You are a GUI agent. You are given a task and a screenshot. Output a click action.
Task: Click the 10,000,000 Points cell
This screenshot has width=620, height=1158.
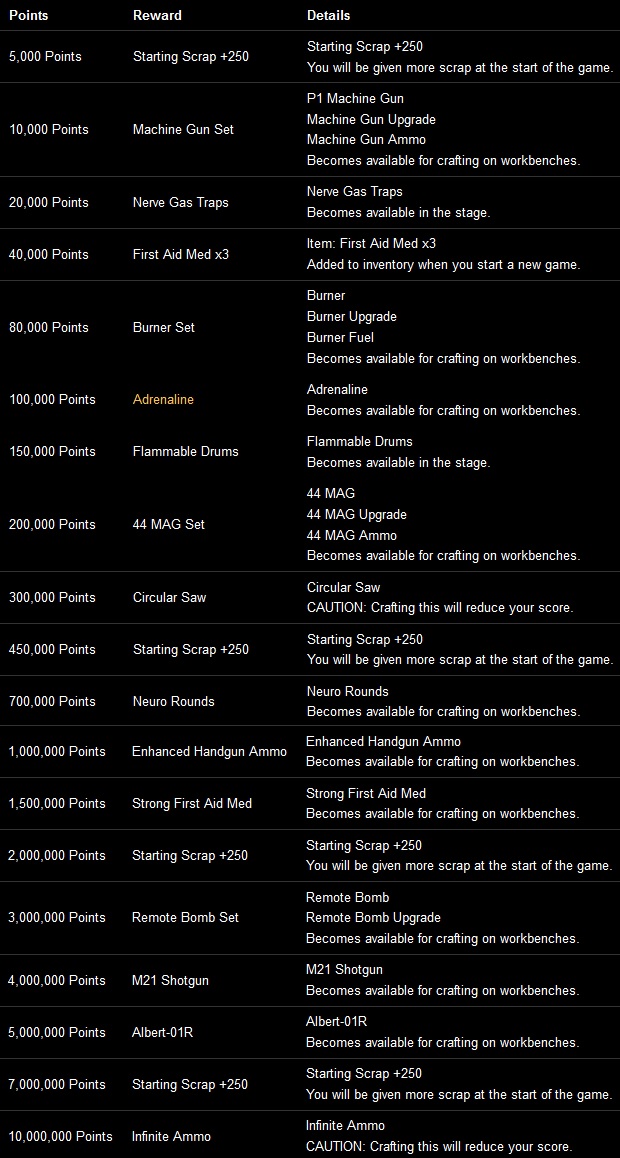pos(60,1136)
